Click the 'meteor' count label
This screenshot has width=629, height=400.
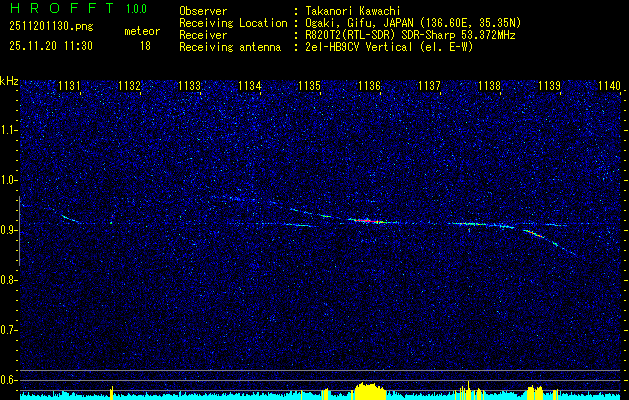click(x=142, y=31)
